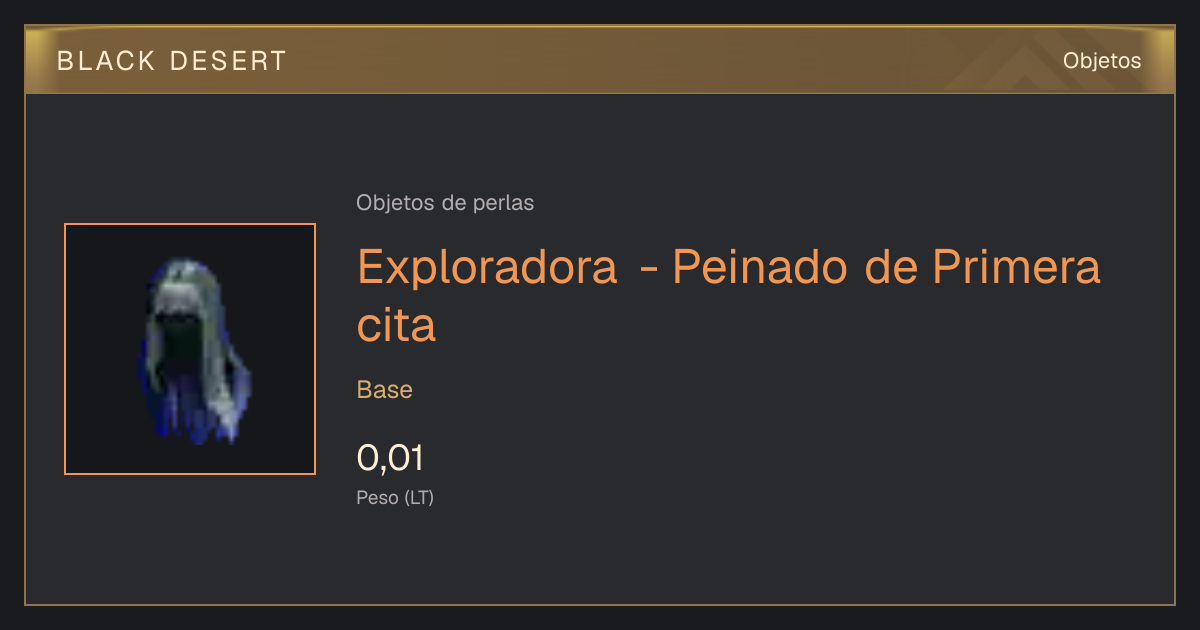
Task: Select the Base grade label
Action: pyautogui.click(x=385, y=390)
